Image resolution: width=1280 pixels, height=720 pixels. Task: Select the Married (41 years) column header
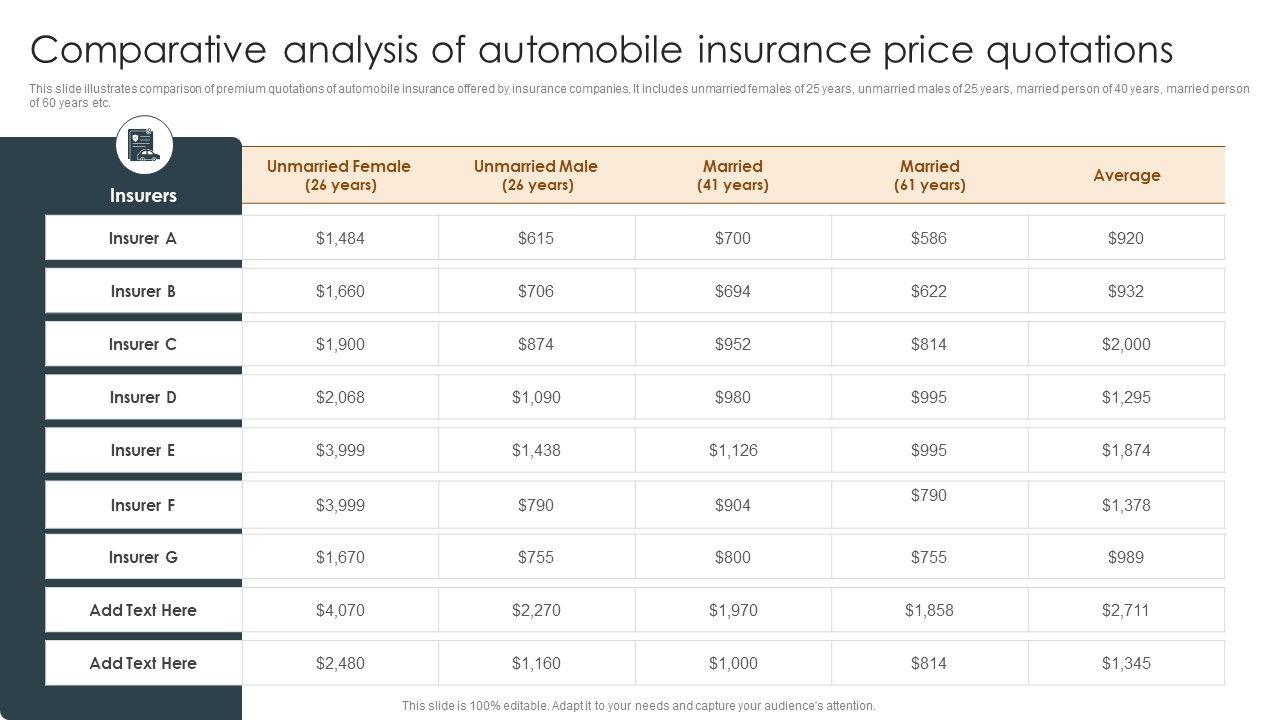(x=733, y=175)
